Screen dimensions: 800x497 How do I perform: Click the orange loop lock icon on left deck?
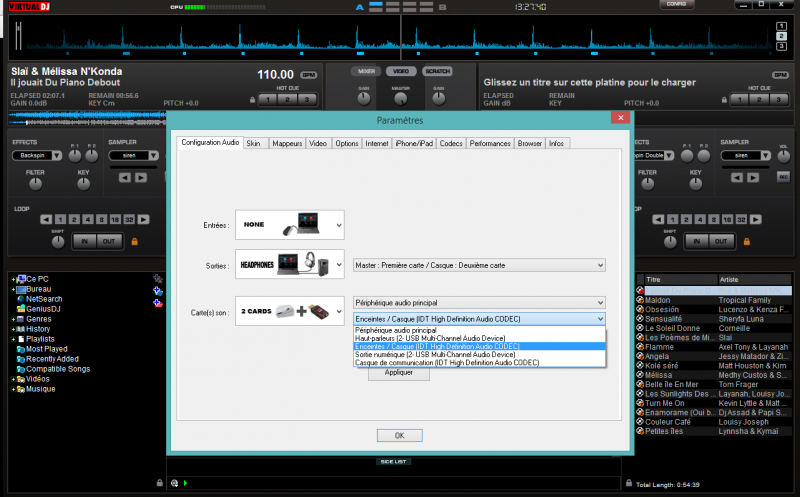point(134,241)
